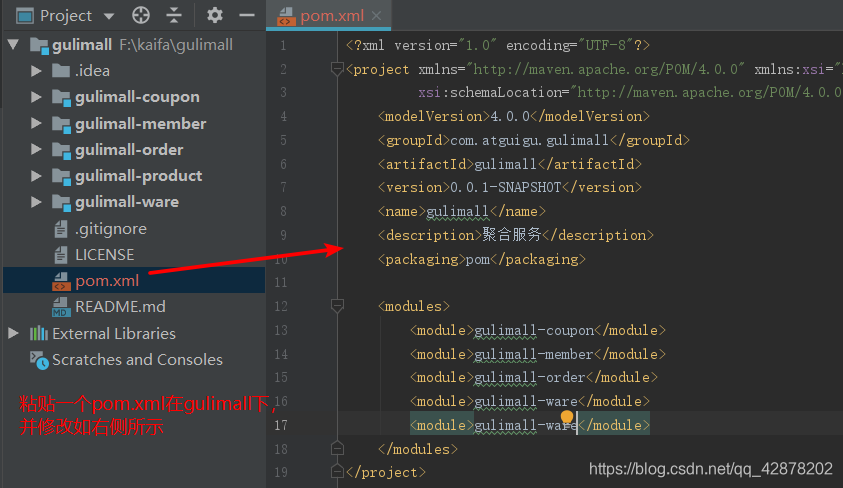Click the yellow intention lightbulb on line 17
This screenshot has height=488, width=843.
pos(567,417)
